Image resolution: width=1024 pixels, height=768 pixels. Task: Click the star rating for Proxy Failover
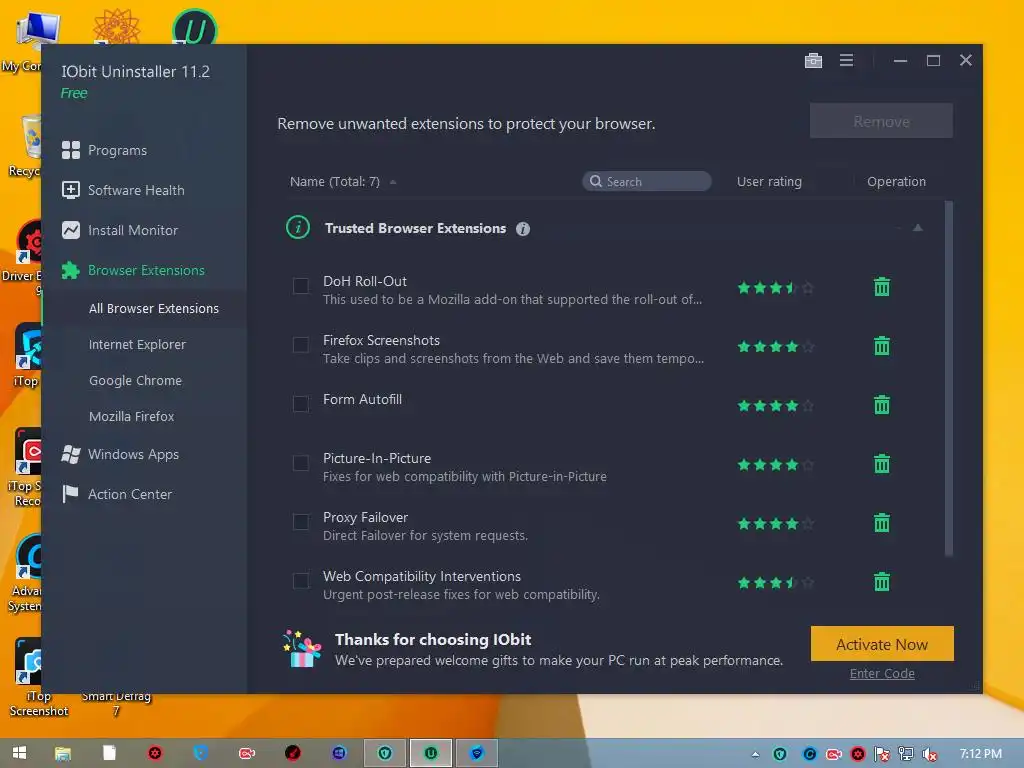775,523
